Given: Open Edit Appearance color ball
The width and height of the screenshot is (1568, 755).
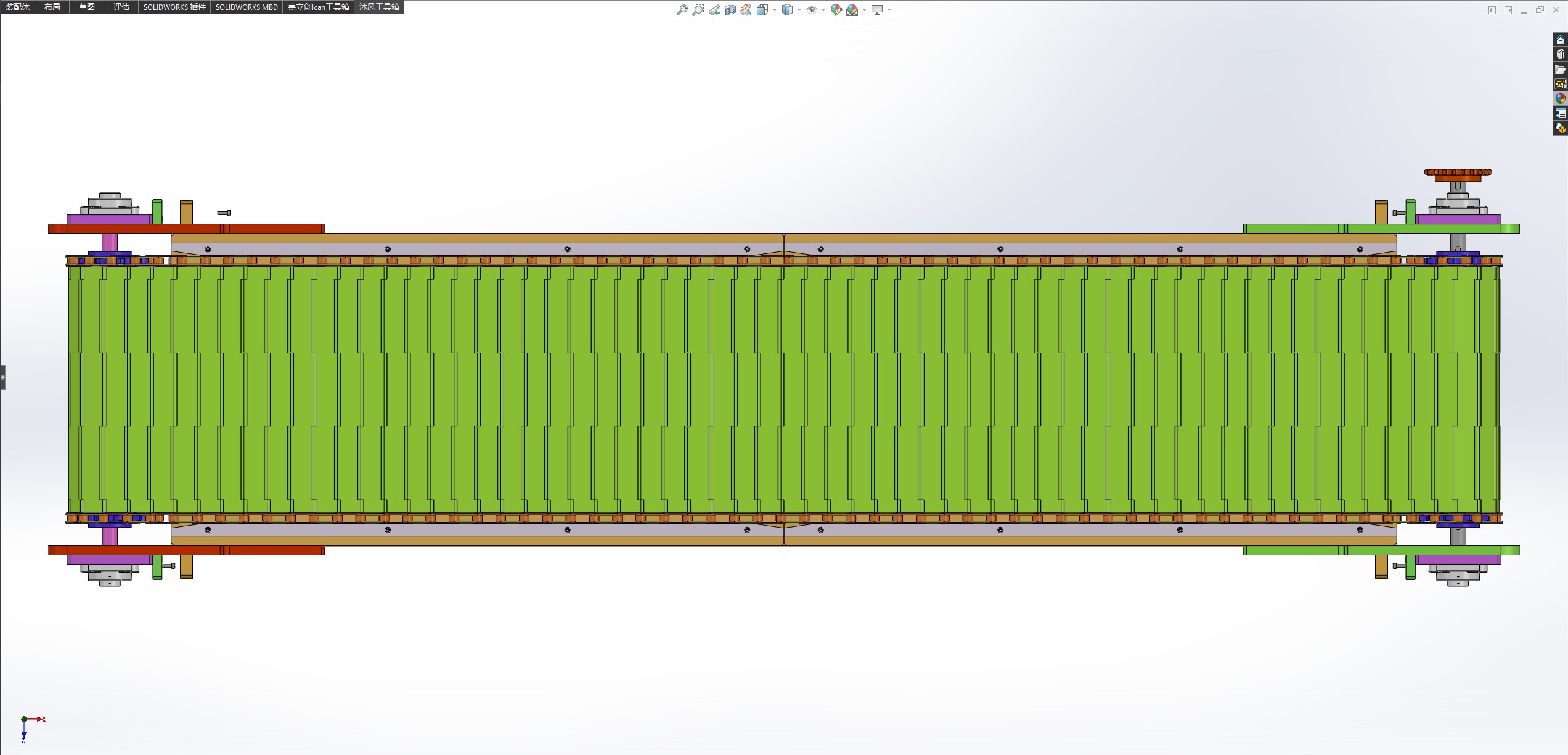Looking at the screenshot, I should [836, 10].
